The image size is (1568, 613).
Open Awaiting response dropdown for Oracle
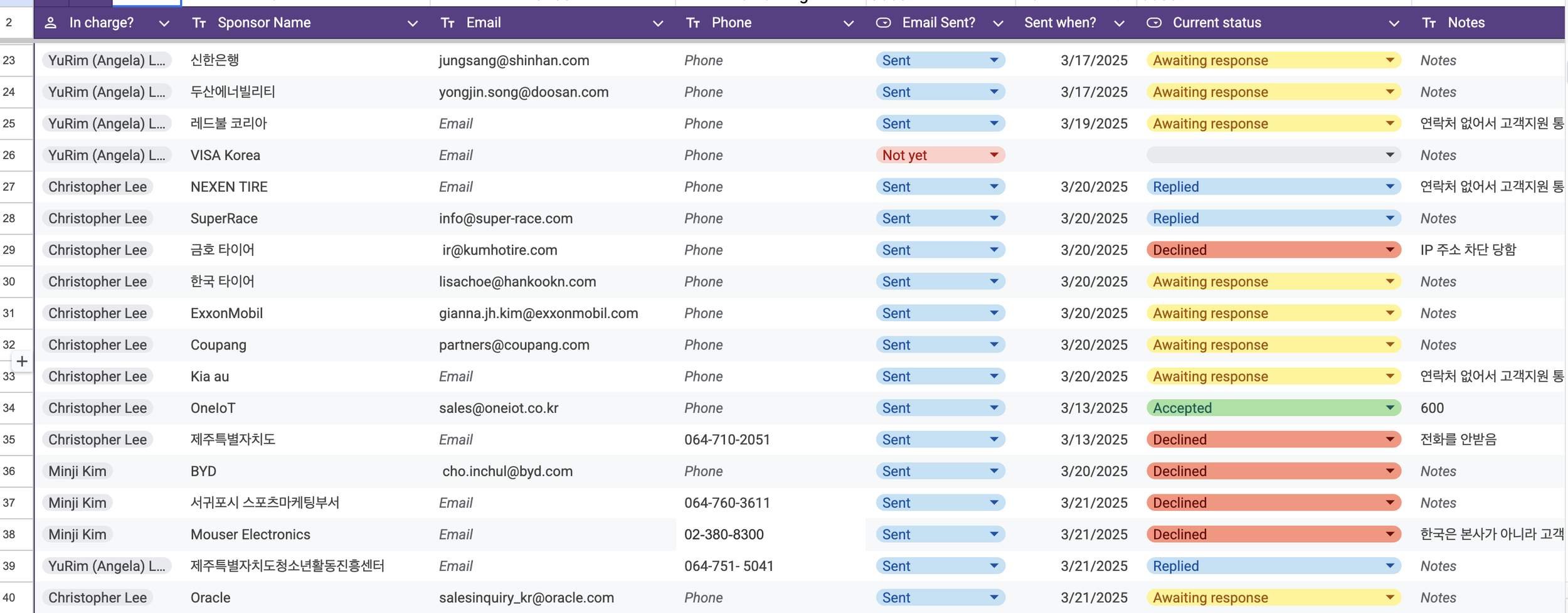coord(1274,597)
